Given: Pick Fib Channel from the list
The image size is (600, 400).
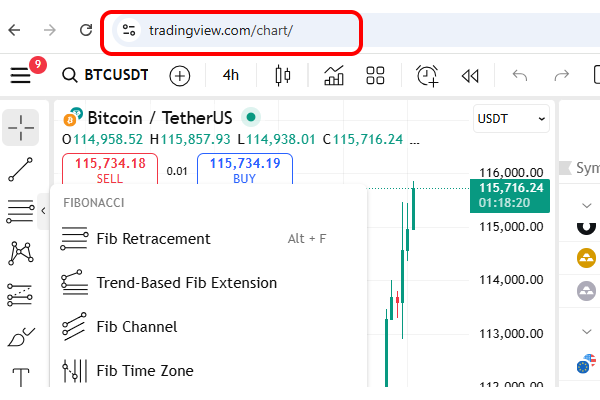Looking at the screenshot, I should pos(136,327).
